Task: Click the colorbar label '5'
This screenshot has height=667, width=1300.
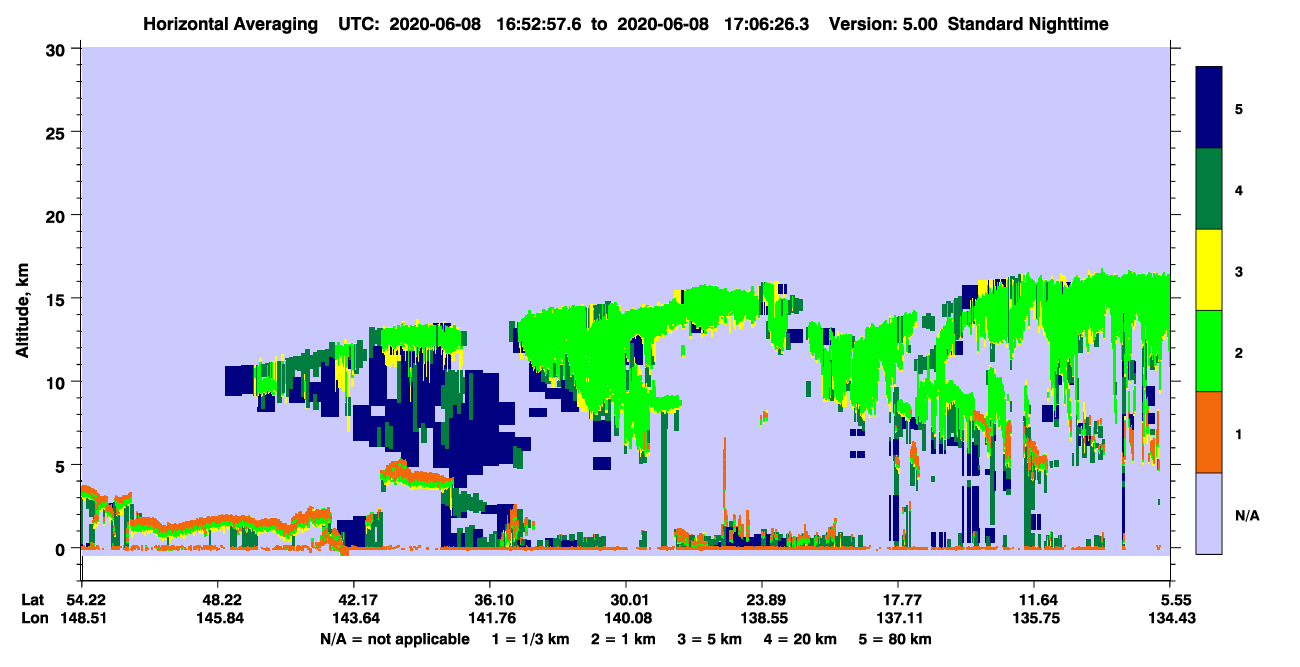Action: [x=1239, y=108]
